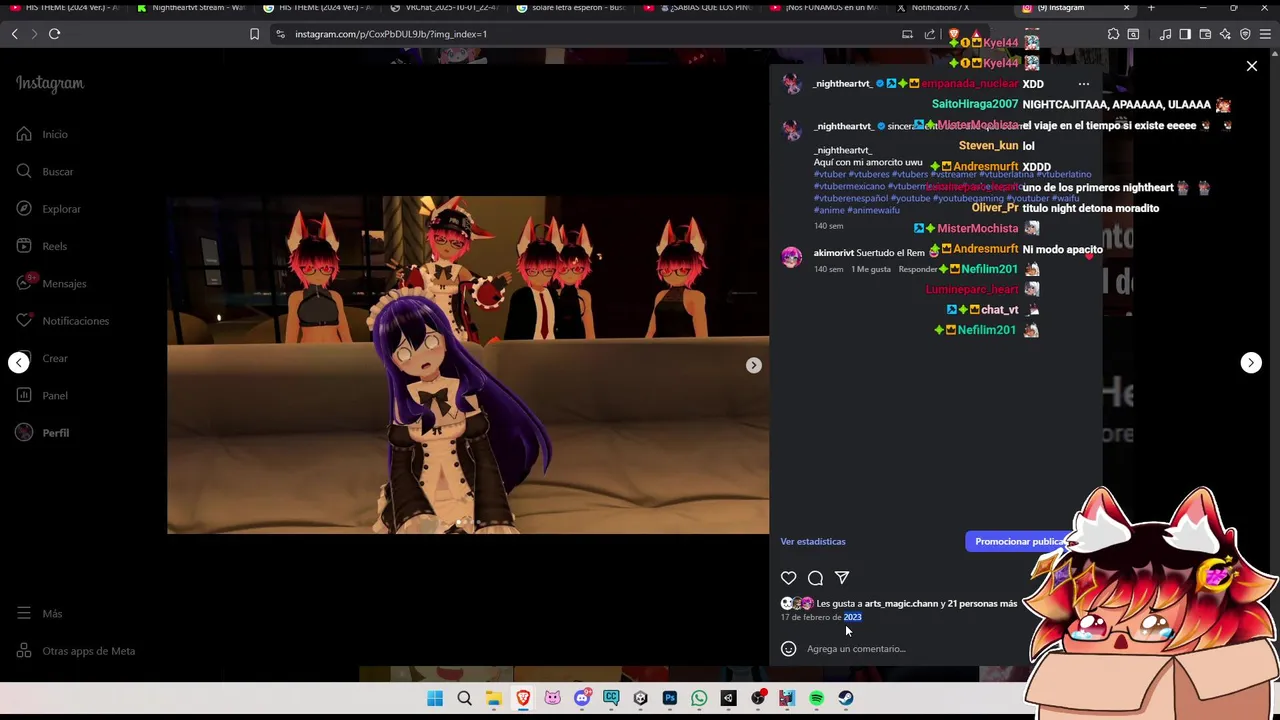This screenshot has height=720, width=1280.
Task: Close the post viewer
Action: (1252, 66)
